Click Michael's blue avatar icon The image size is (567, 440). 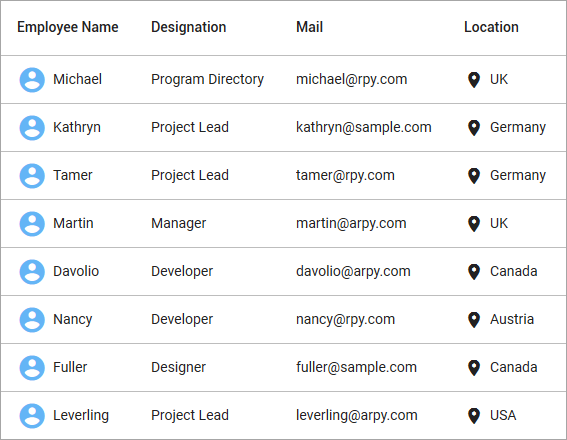(32, 80)
